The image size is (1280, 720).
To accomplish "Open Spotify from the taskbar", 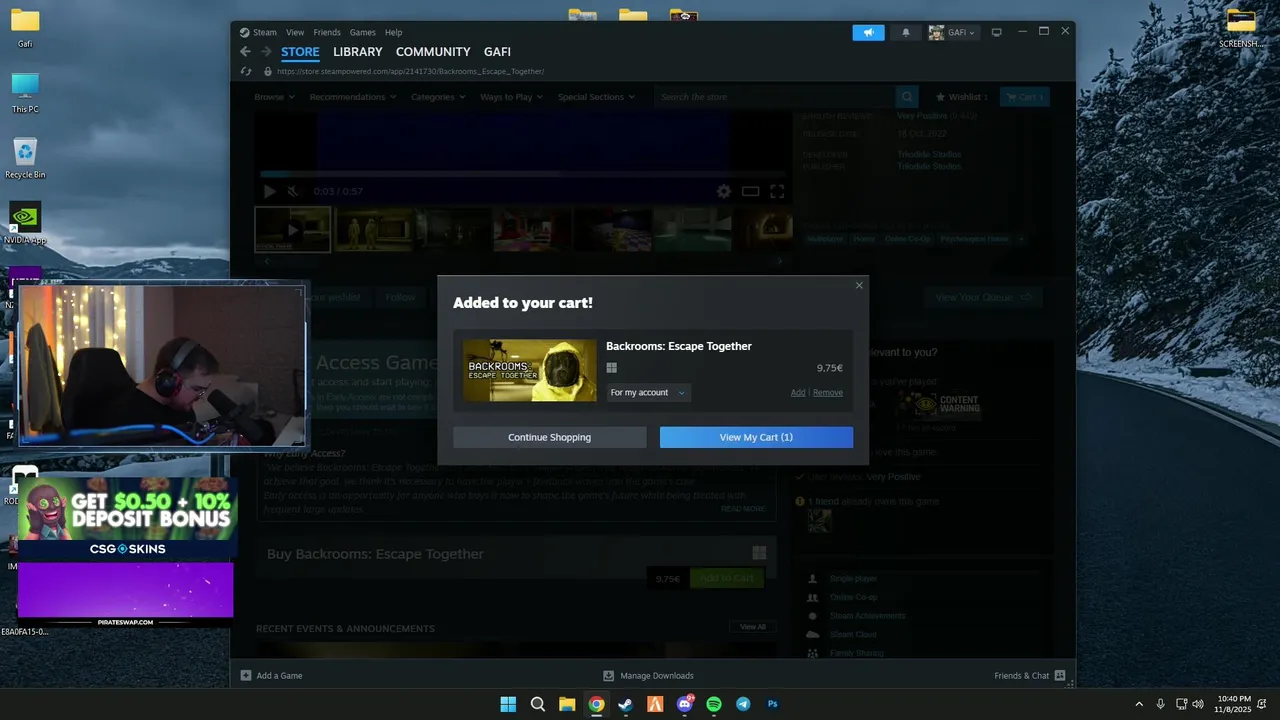I will pos(714,704).
